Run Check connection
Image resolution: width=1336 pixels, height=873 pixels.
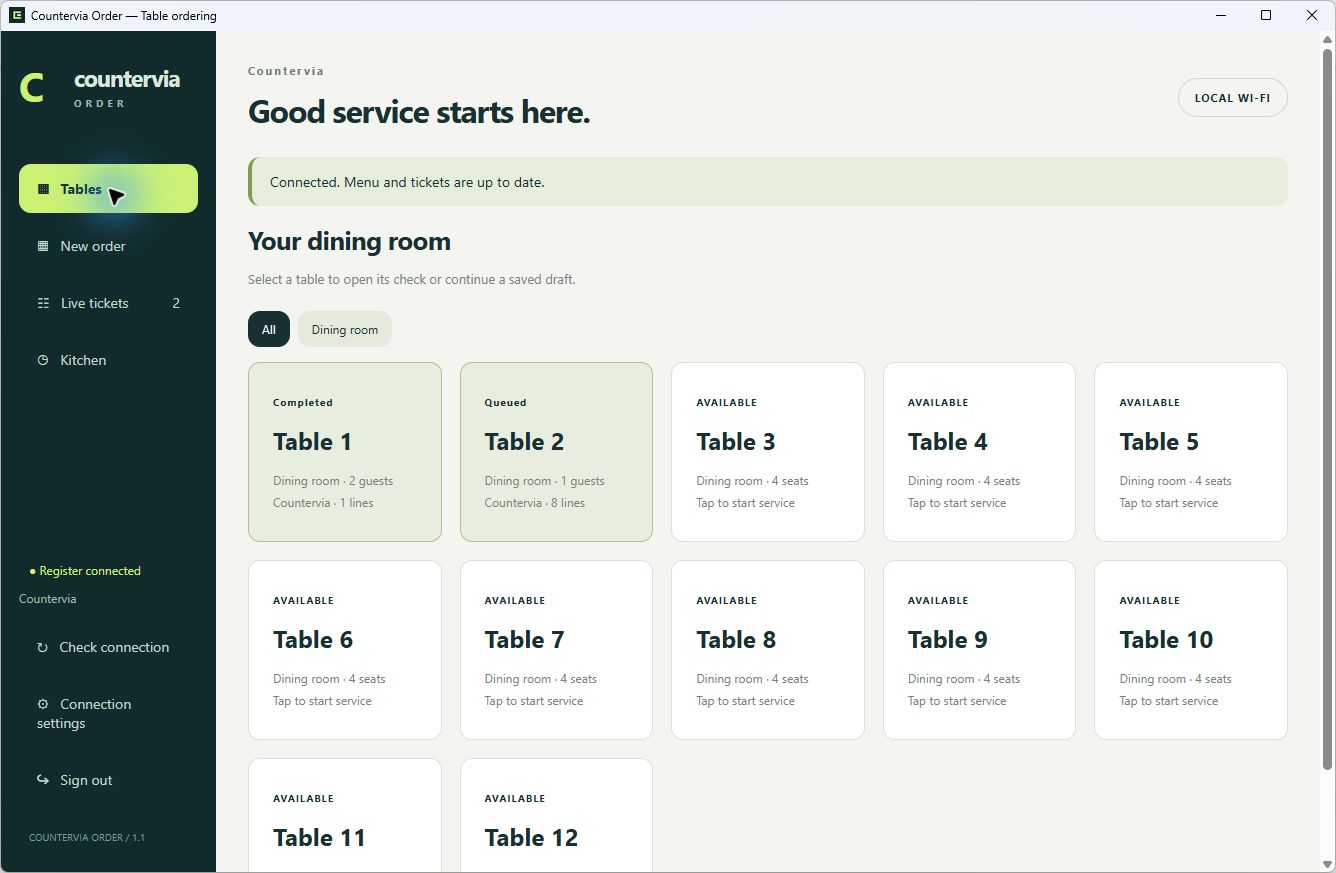pyautogui.click(x=108, y=647)
